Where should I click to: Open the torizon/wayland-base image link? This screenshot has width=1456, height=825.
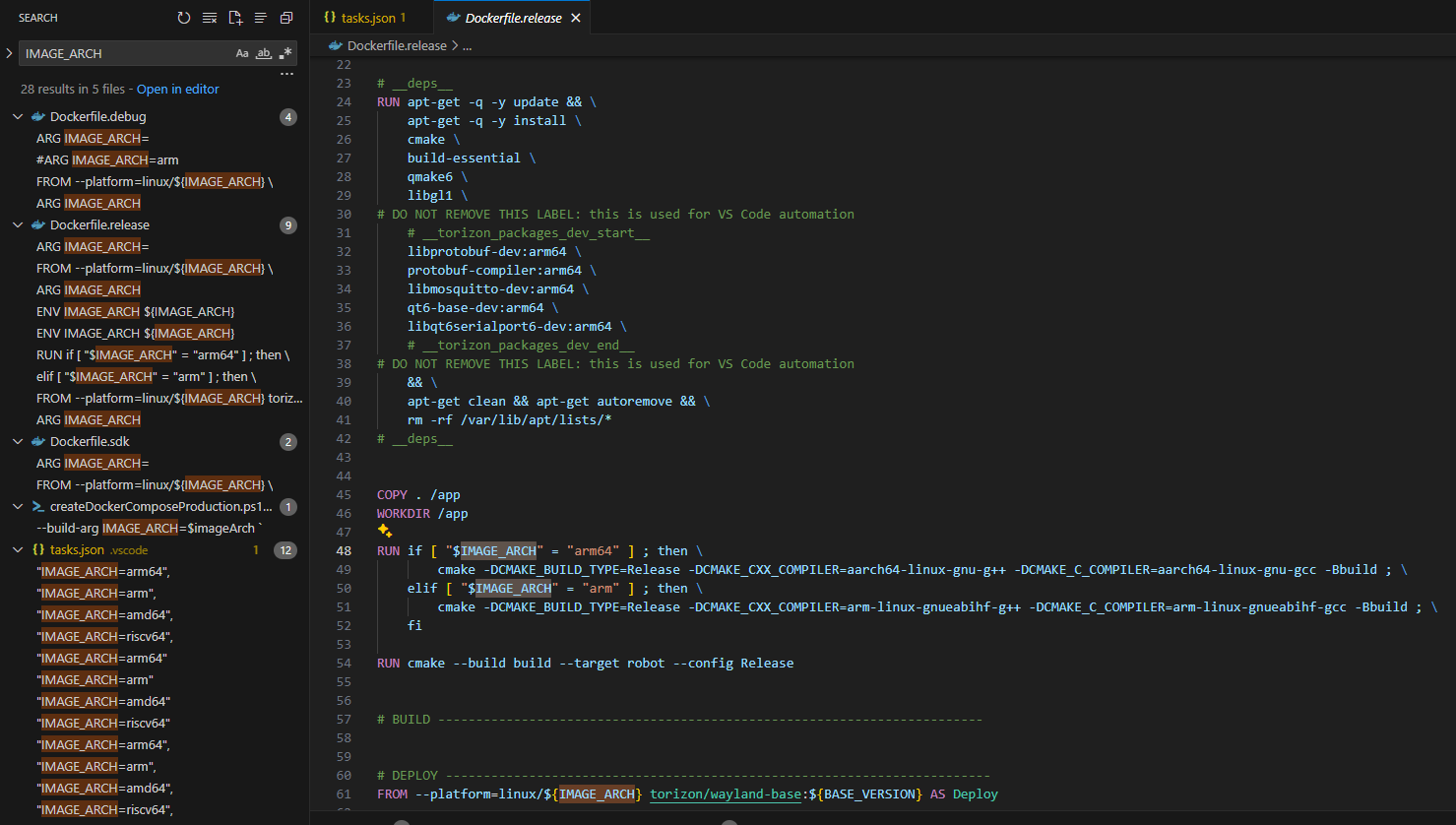tap(725, 793)
